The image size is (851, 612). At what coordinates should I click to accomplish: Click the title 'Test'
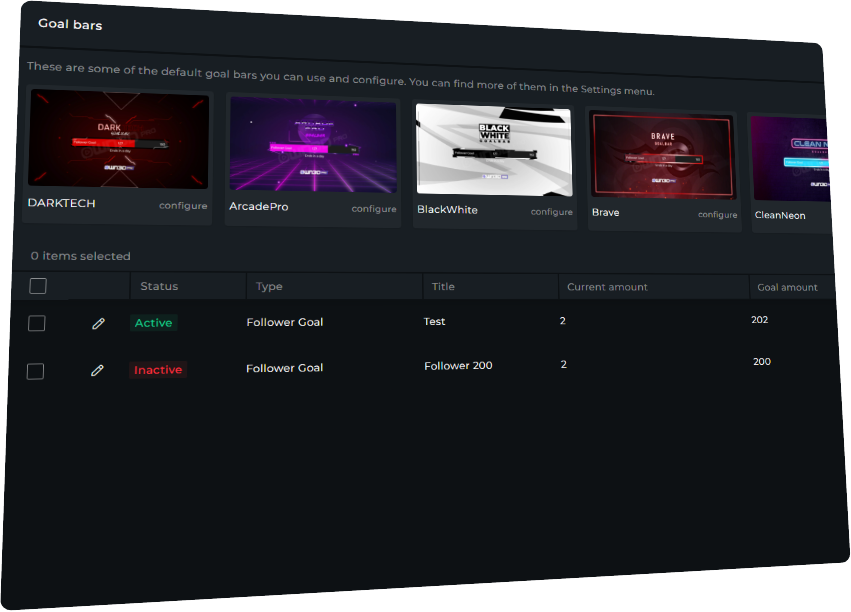pyautogui.click(x=434, y=322)
